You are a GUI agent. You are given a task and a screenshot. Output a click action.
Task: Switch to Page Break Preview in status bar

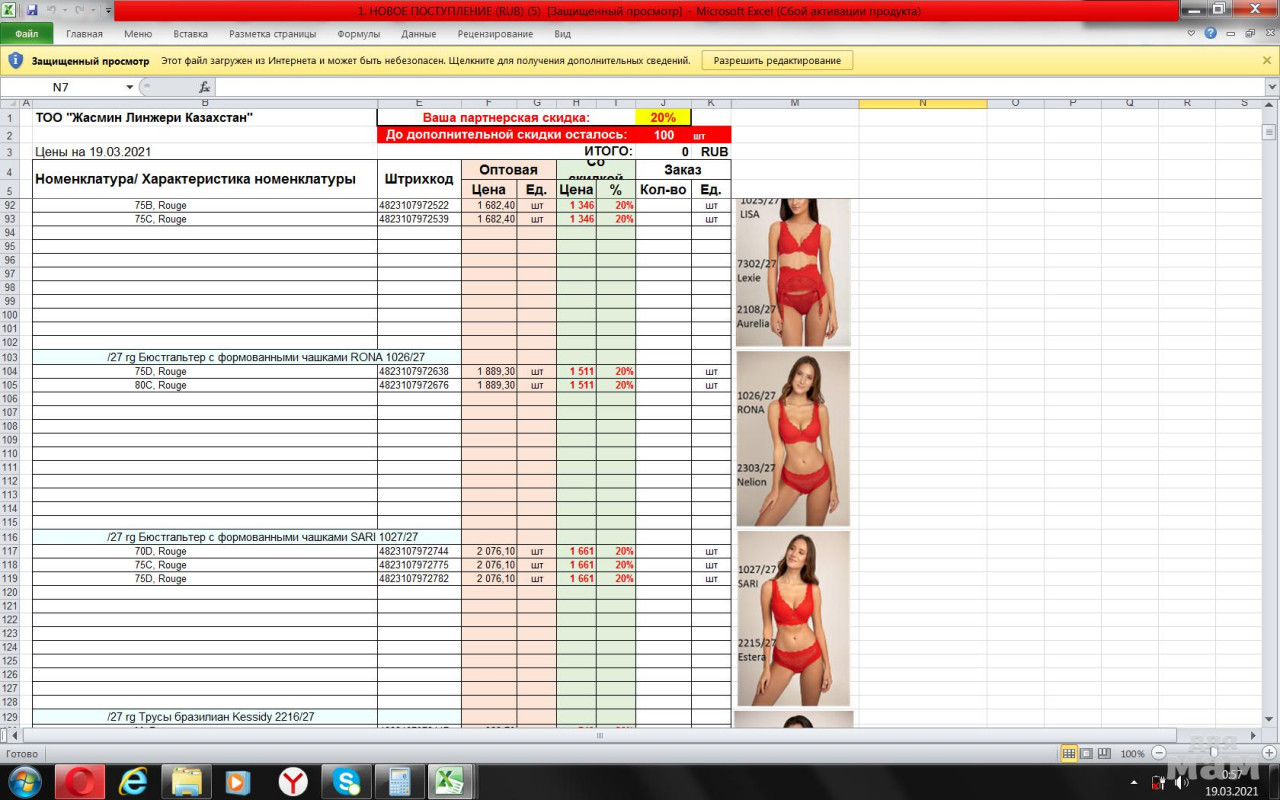coord(1104,753)
